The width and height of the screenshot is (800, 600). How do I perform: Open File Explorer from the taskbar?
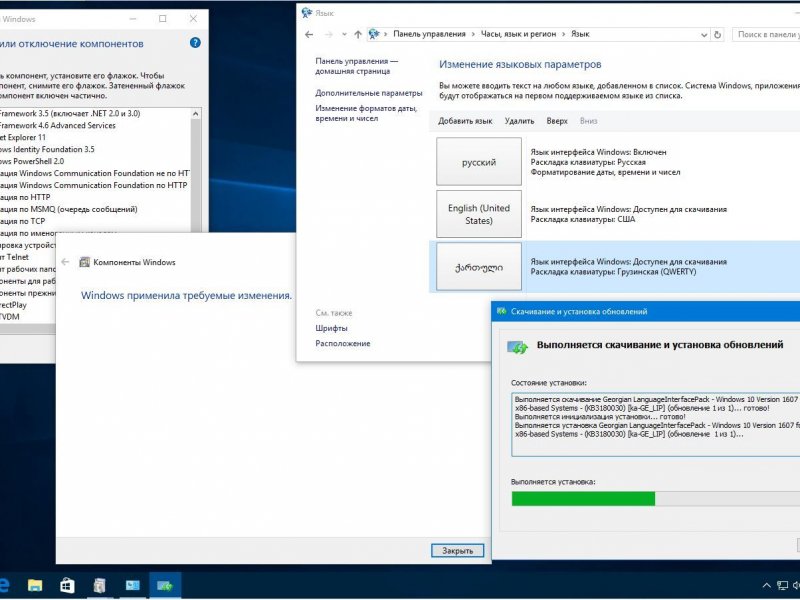point(35,585)
